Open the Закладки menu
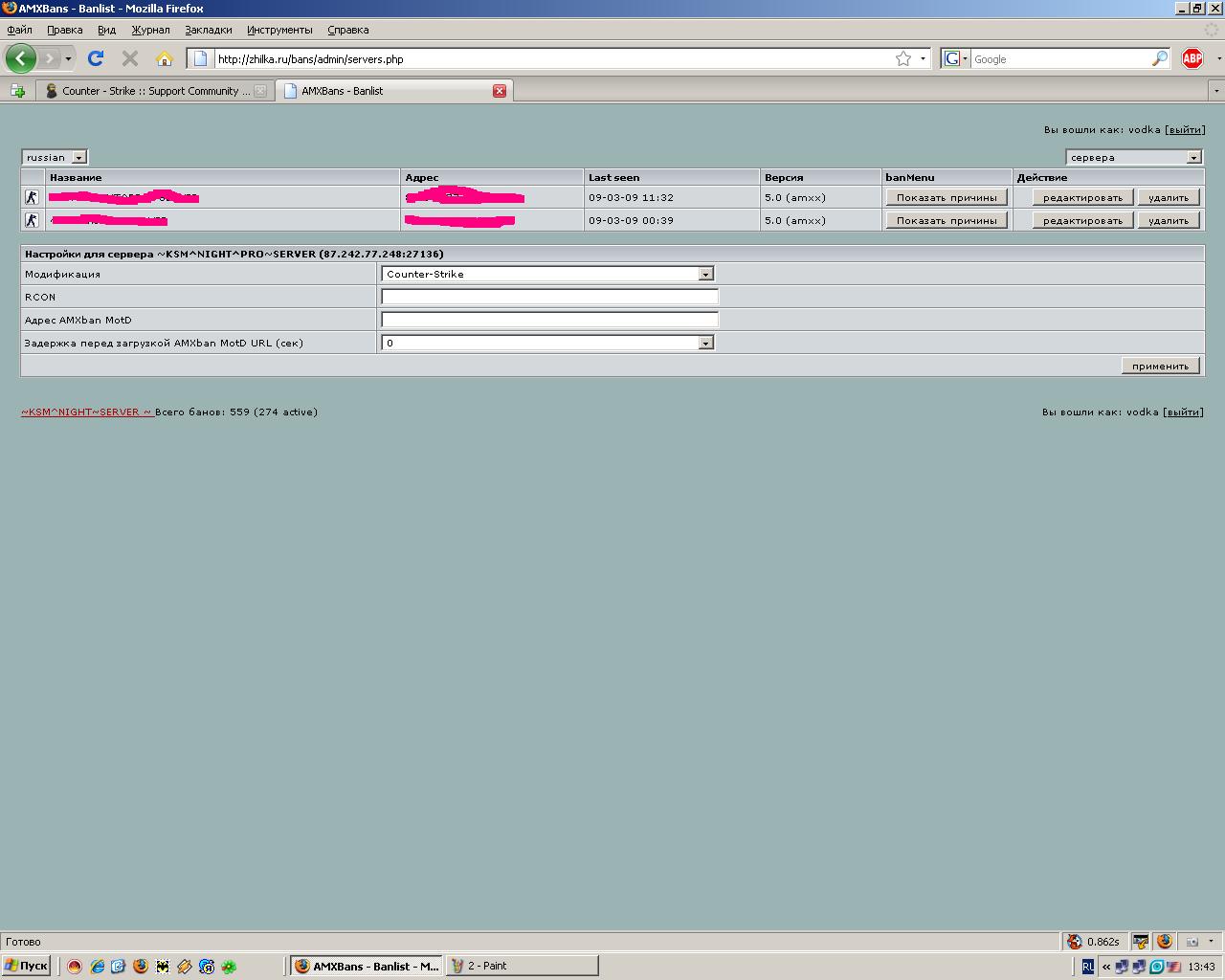The image size is (1225, 980). [x=208, y=30]
